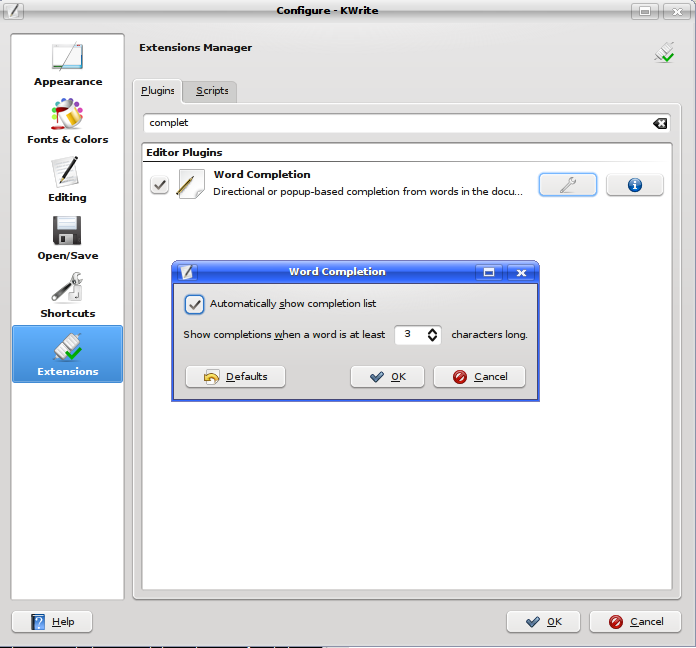
Task: Switch to the Plugins tab
Action: 158,91
